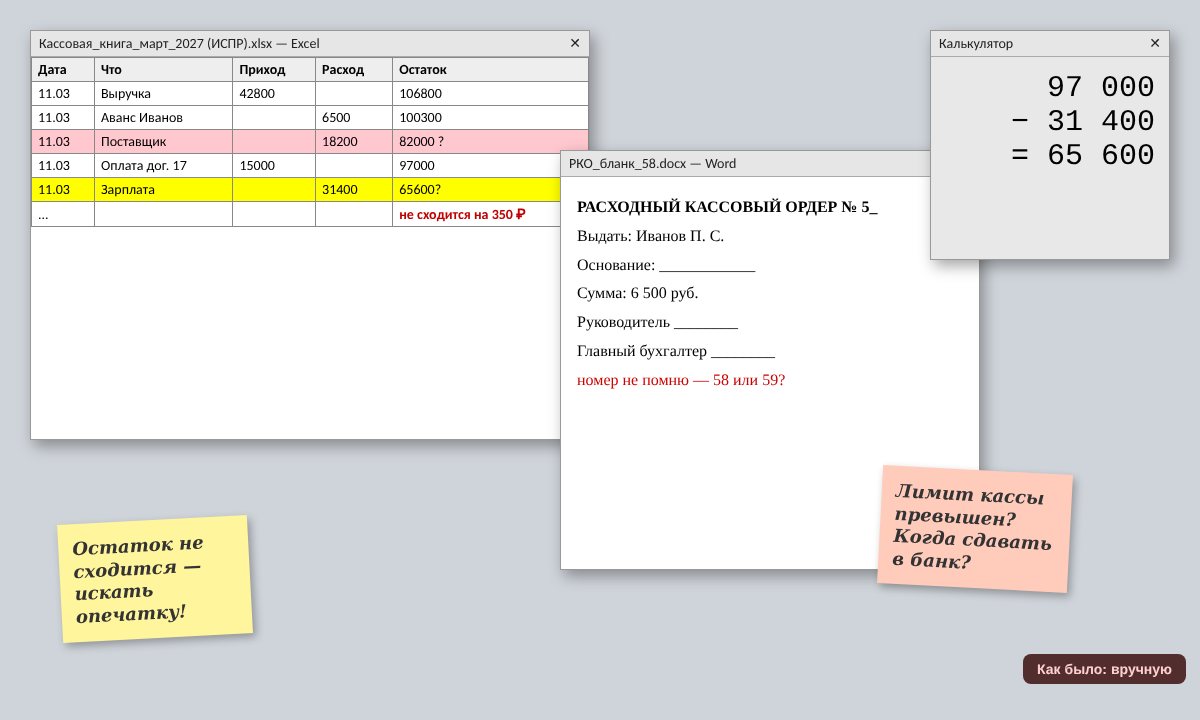
Task: Click the pink Поставщик row cell
Action: tap(164, 142)
